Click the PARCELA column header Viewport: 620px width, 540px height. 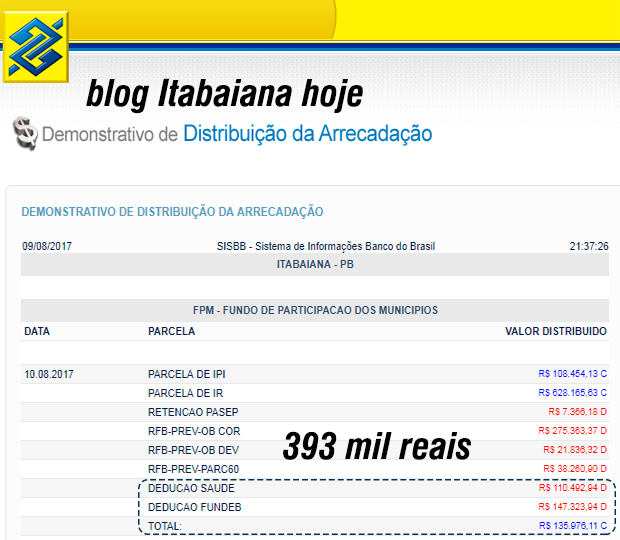point(172,331)
